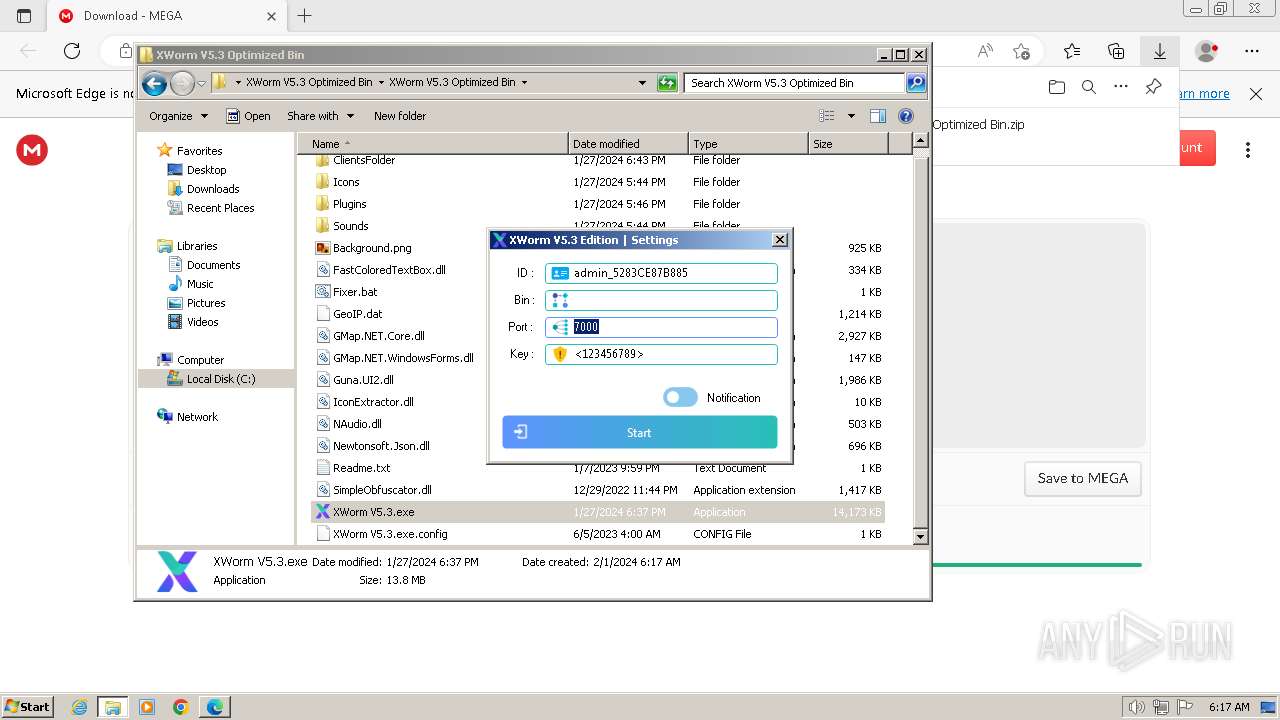Click Open in the Explorer toolbar
Image resolution: width=1280 pixels, height=720 pixels.
click(248, 116)
